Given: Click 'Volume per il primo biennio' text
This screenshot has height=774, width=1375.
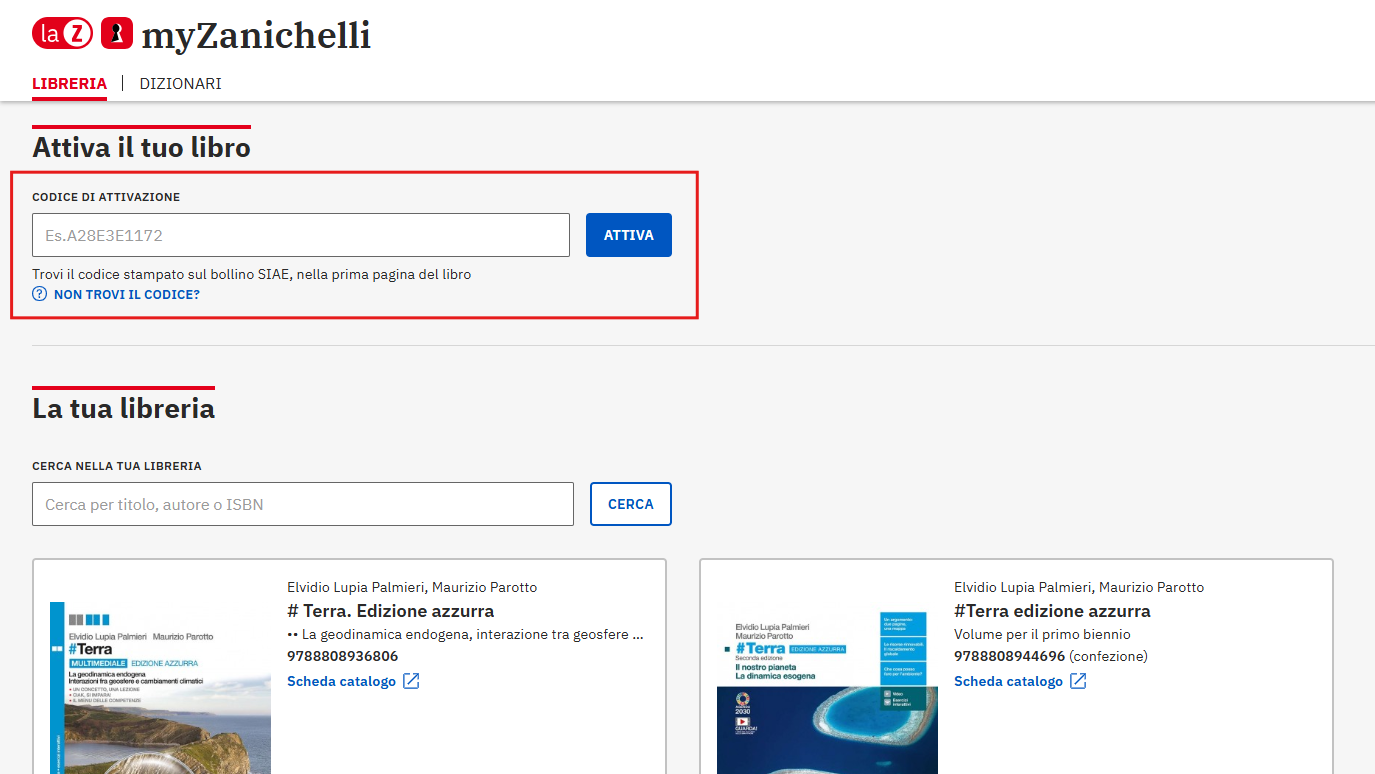Looking at the screenshot, I should click(x=1042, y=634).
